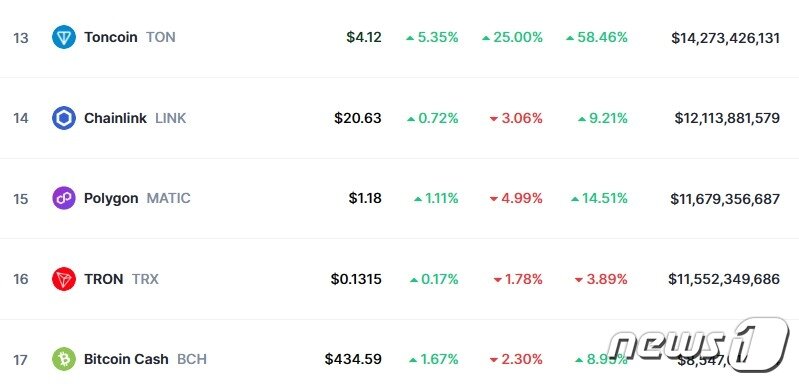799x384 pixels.
Task: Open the Chainlink coin page link
Action: click(115, 118)
